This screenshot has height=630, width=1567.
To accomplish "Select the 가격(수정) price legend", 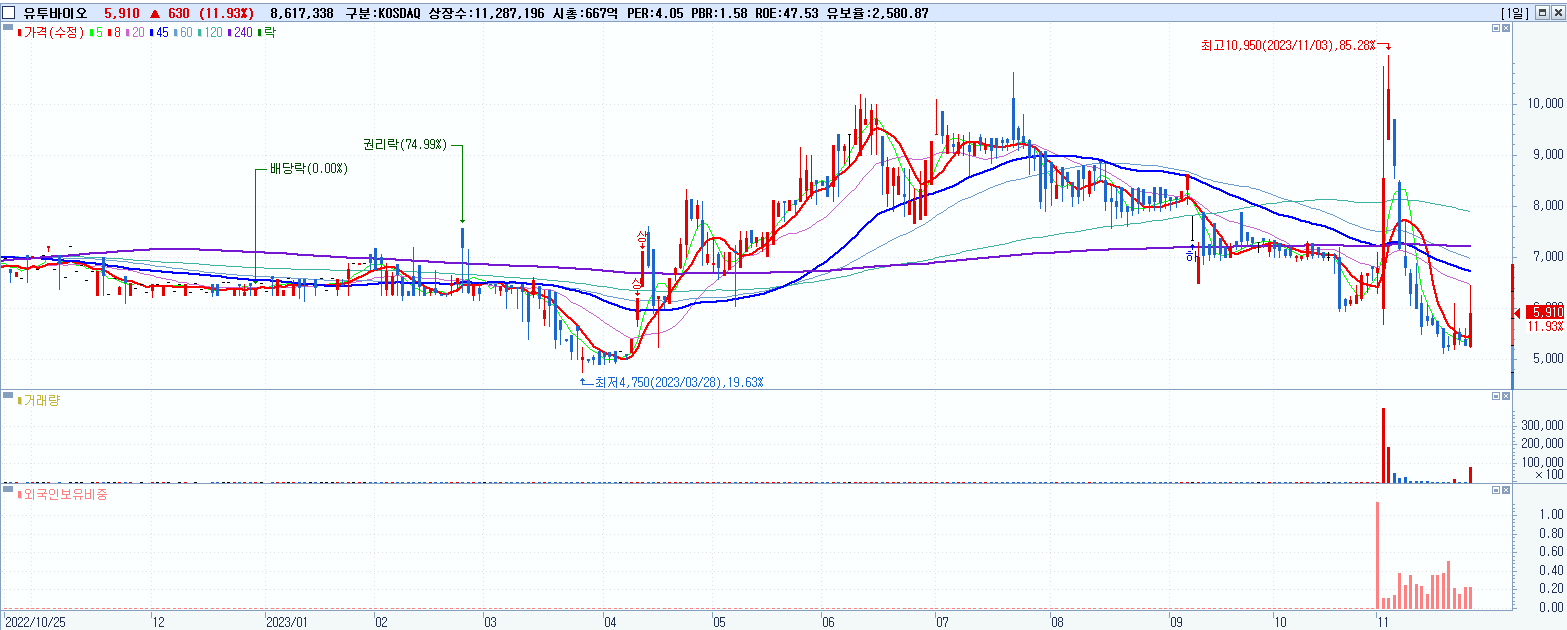I will (49, 33).
